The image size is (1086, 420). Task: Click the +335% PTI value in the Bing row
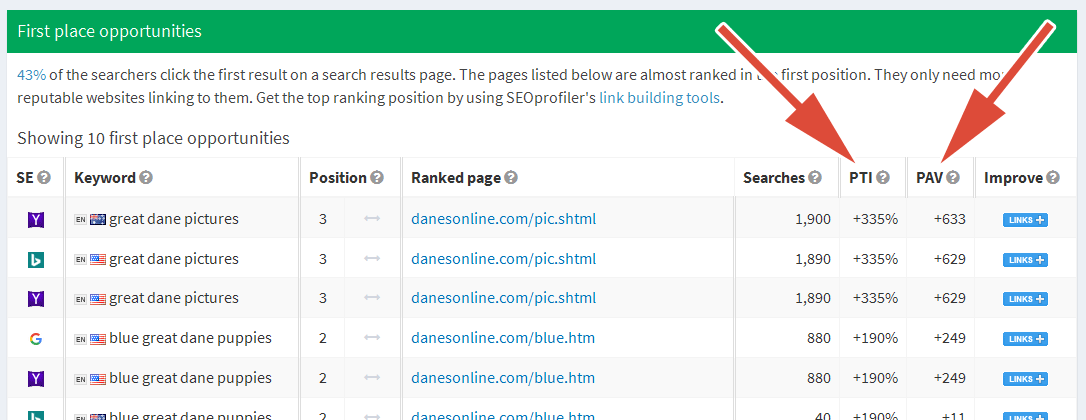875,259
